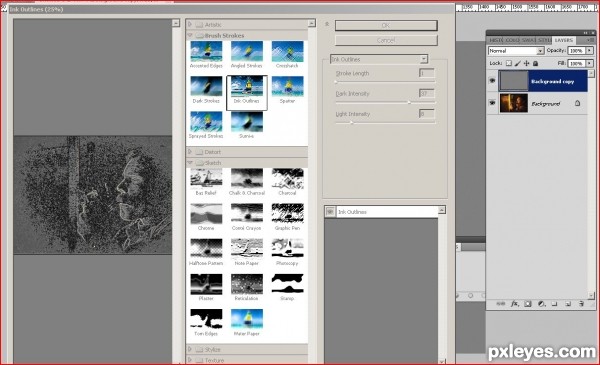Hide the Background layer
600x365 pixels.
492,103
